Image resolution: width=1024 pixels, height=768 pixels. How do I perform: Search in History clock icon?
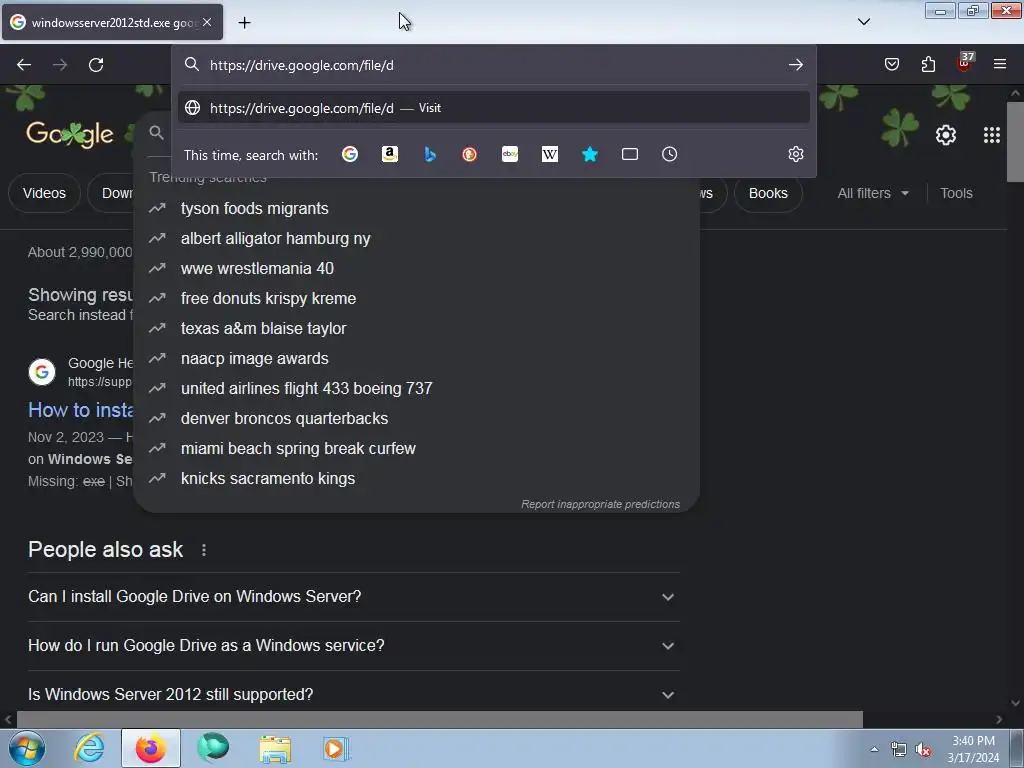(669, 154)
